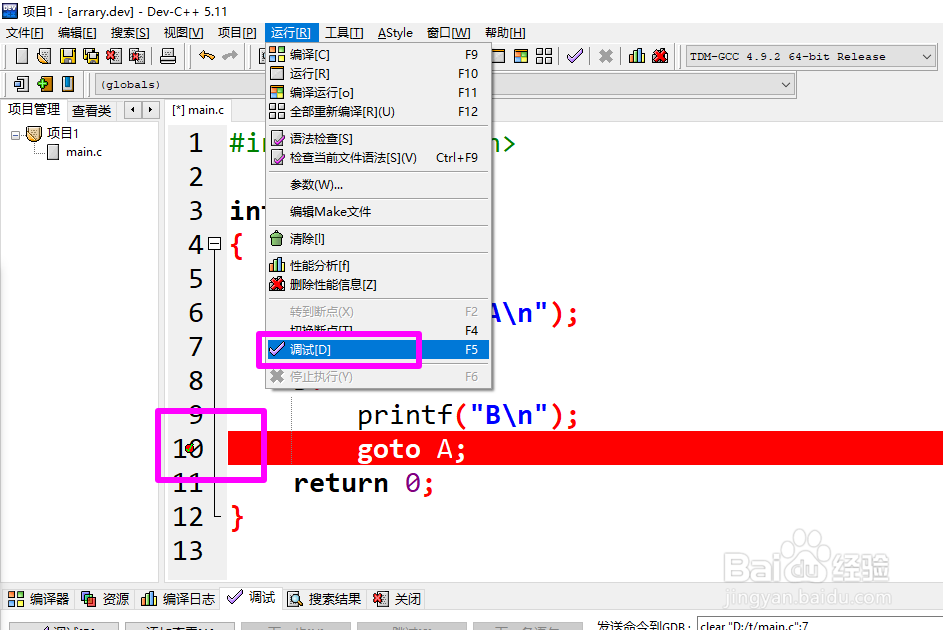The width and height of the screenshot is (943, 630).
Task: Click the first icon on second toolbar row
Action: coord(21,84)
